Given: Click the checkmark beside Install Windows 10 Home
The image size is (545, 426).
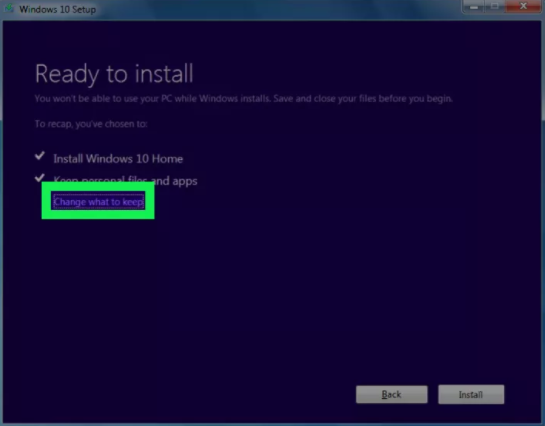Looking at the screenshot, I should tap(40, 156).
